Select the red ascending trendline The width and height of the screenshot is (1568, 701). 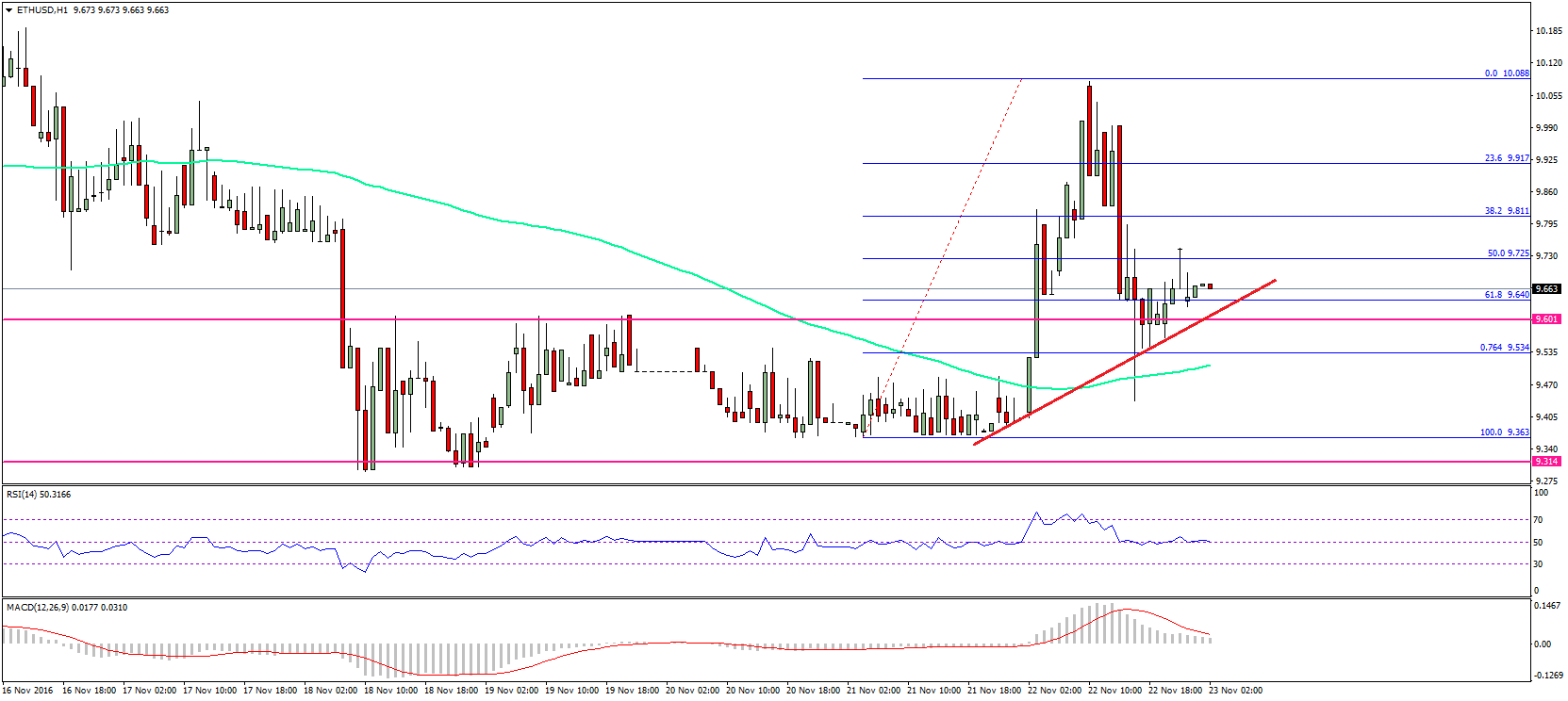coord(1125,362)
